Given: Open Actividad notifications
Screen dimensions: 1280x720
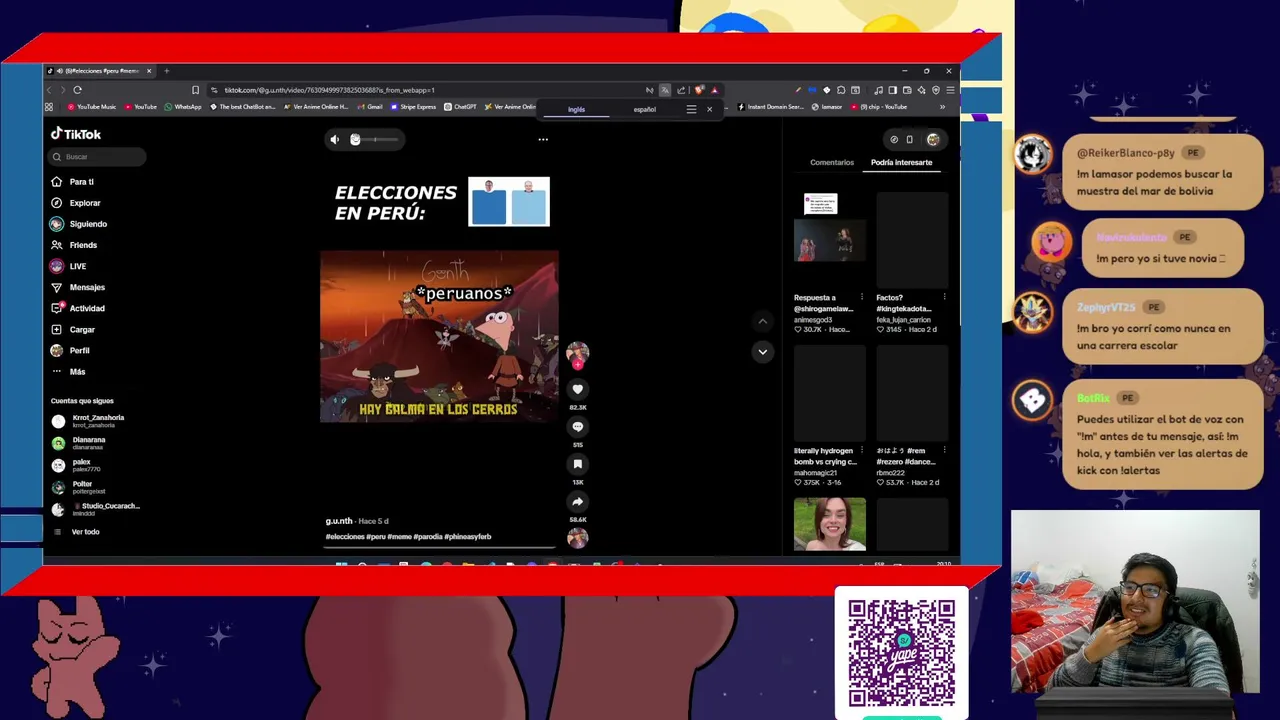Looking at the screenshot, I should coord(78,308).
